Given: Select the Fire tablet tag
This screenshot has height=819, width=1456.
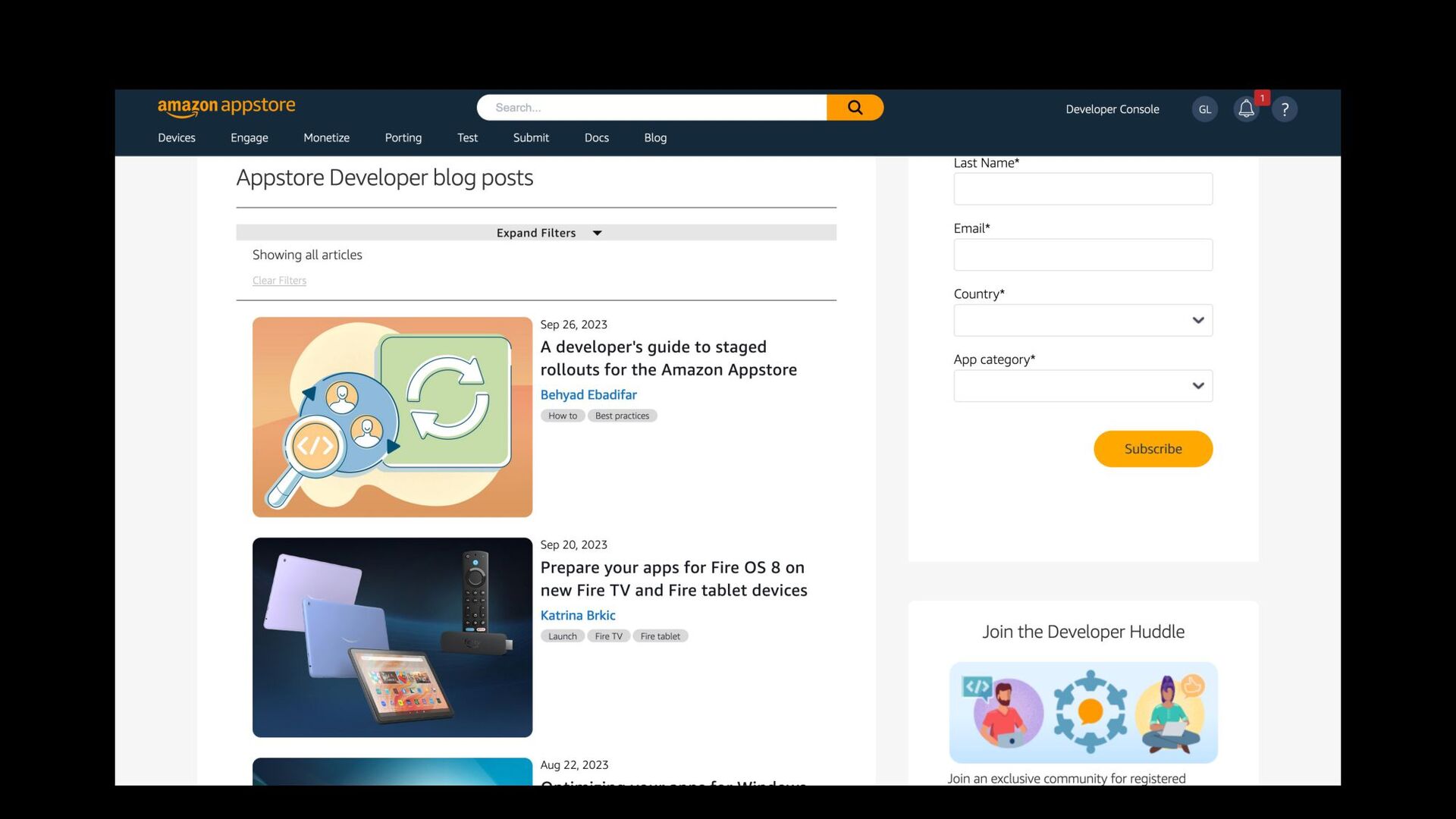Looking at the screenshot, I should 660,636.
